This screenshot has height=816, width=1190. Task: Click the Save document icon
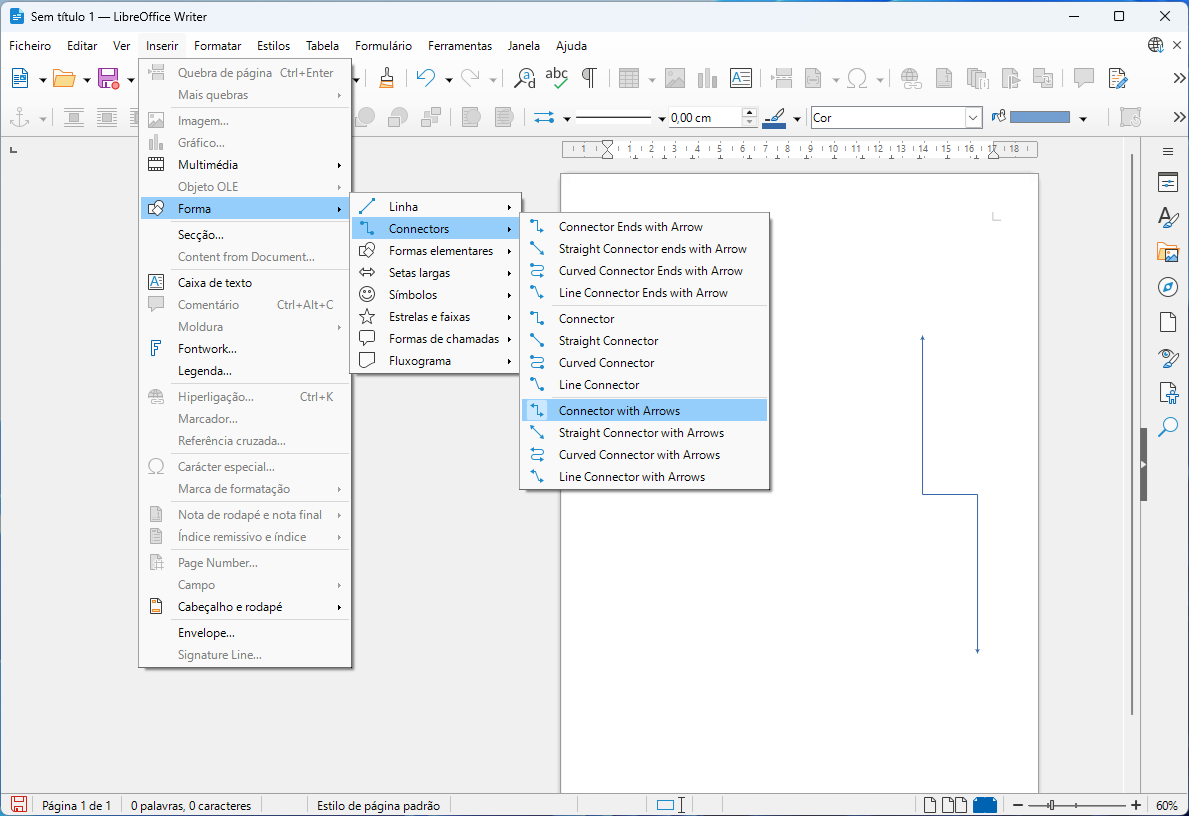point(109,78)
